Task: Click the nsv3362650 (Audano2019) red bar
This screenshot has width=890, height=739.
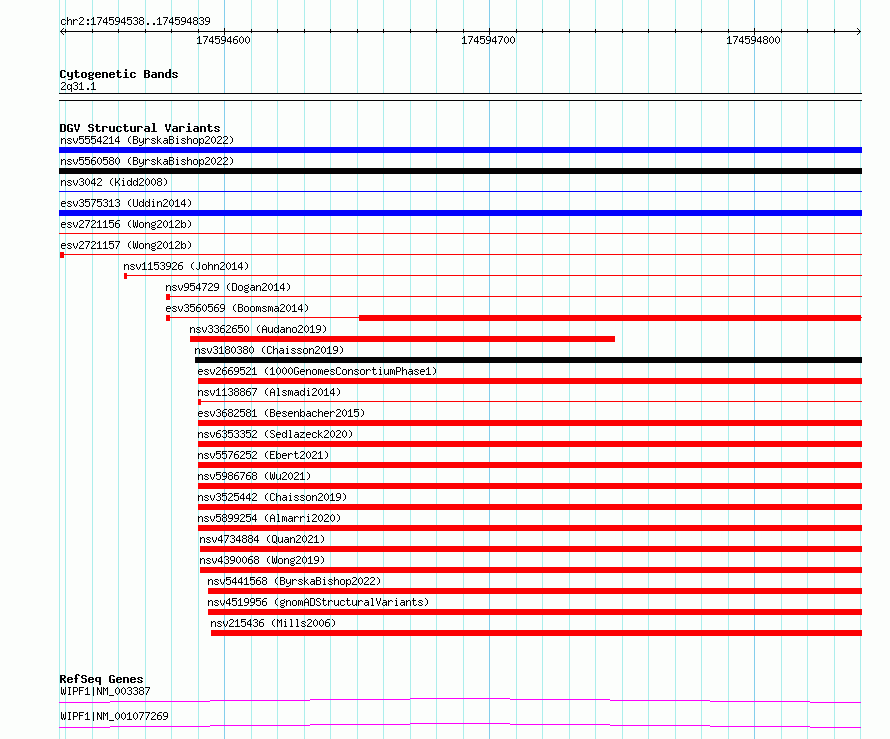Action: tap(402, 339)
